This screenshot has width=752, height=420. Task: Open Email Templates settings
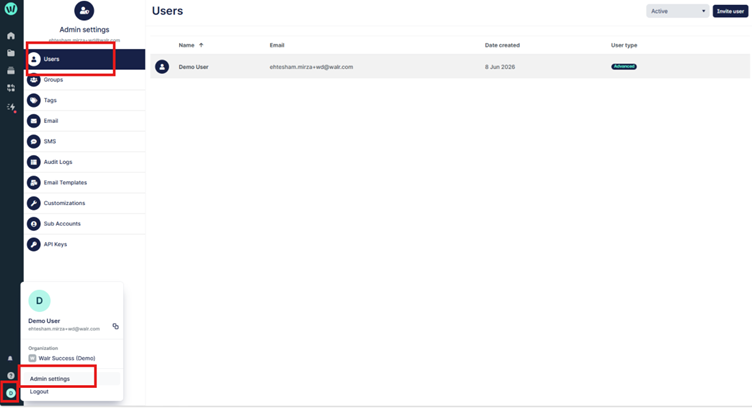pyautogui.click(x=85, y=183)
